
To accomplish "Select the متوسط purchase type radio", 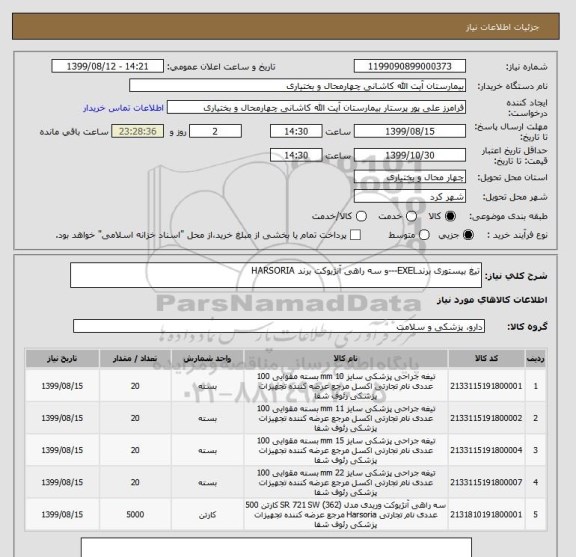I will [424, 234].
